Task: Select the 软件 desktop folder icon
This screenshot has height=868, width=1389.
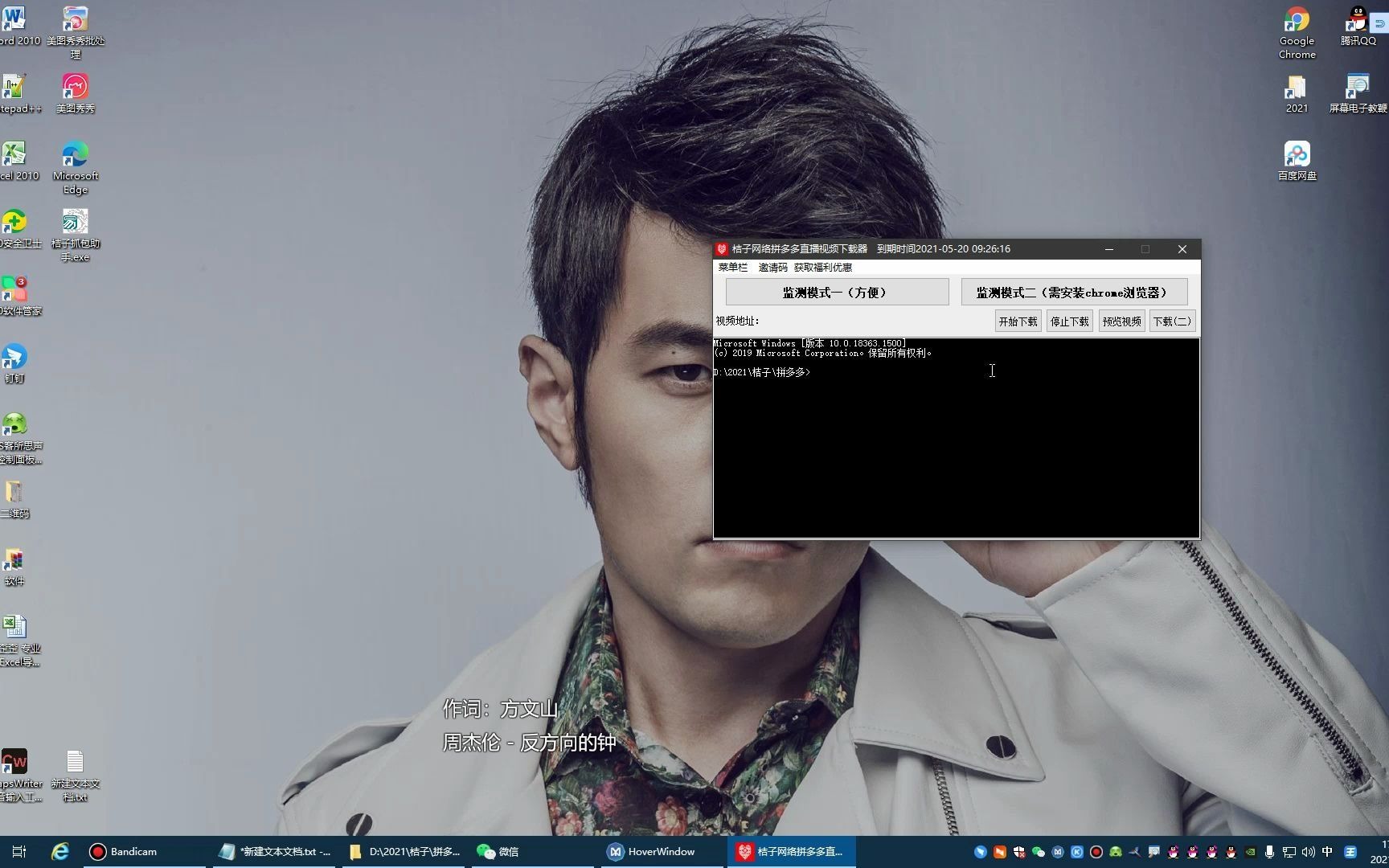Action: (14, 566)
